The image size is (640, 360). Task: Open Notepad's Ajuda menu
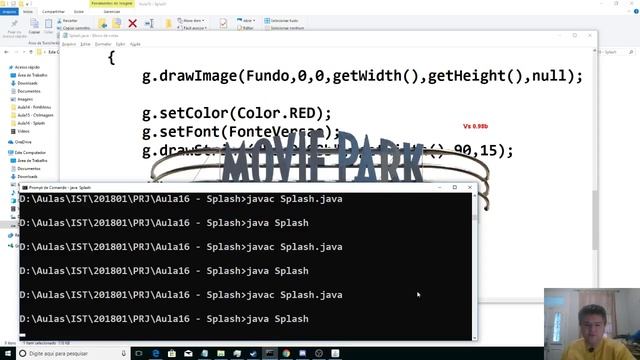pos(135,44)
